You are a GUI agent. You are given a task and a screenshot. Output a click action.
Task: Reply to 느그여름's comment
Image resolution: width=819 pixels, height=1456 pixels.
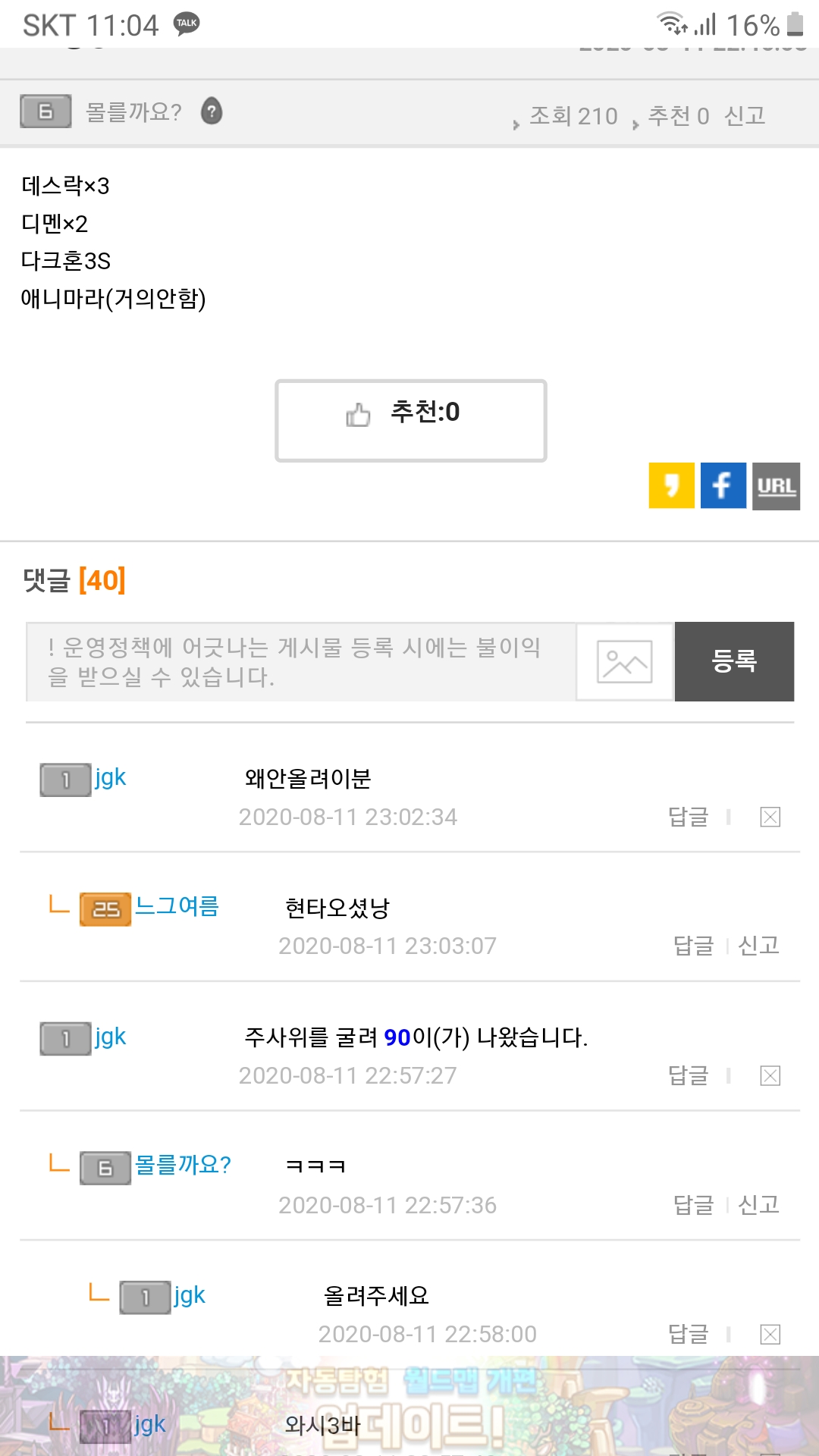693,946
